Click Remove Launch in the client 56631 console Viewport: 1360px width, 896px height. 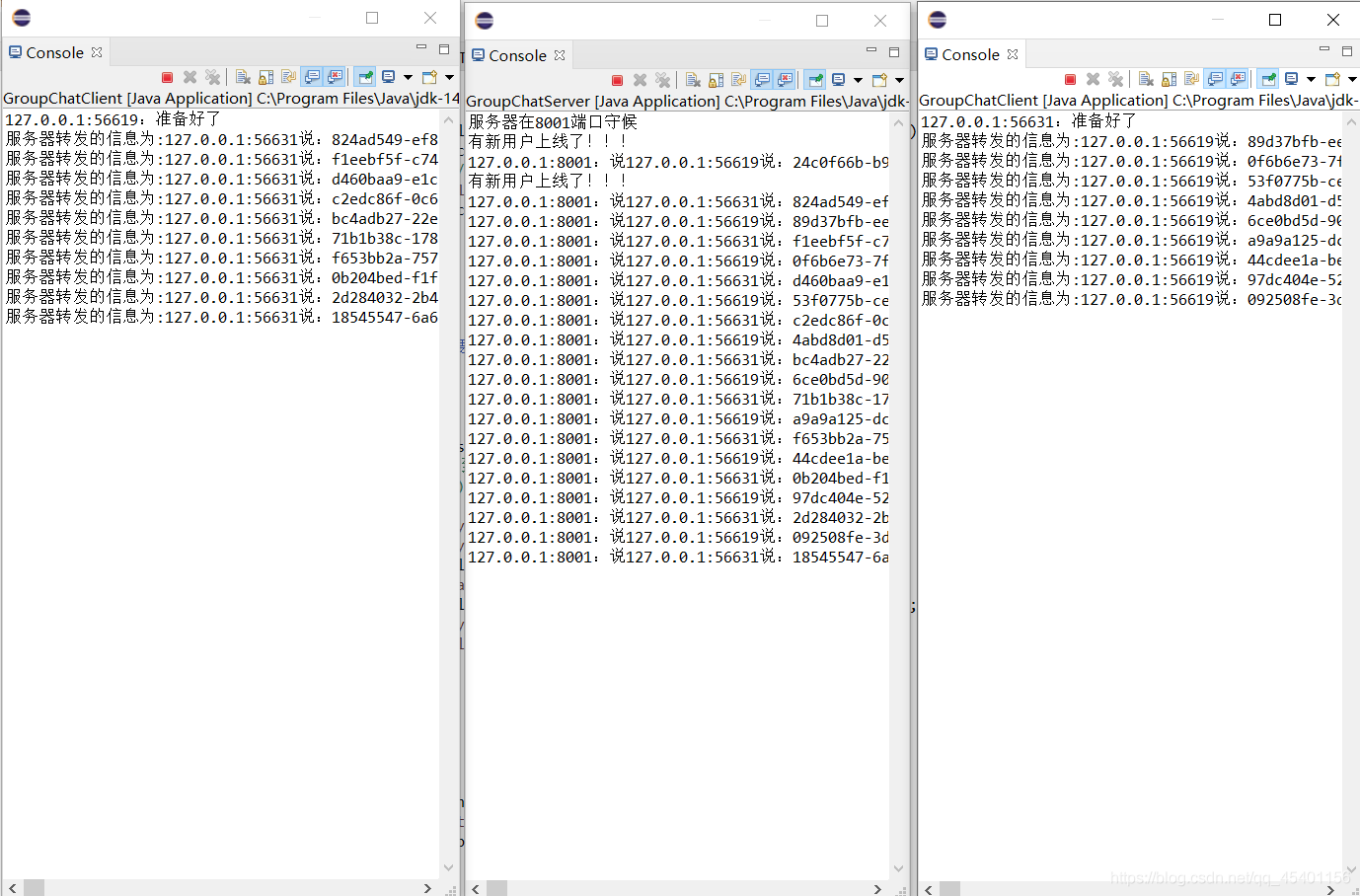click(x=1093, y=79)
